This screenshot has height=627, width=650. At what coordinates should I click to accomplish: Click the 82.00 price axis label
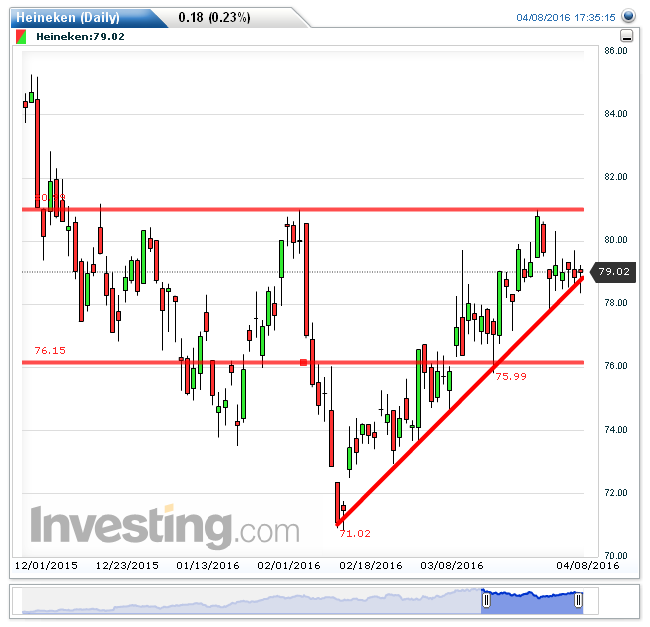click(x=616, y=177)
